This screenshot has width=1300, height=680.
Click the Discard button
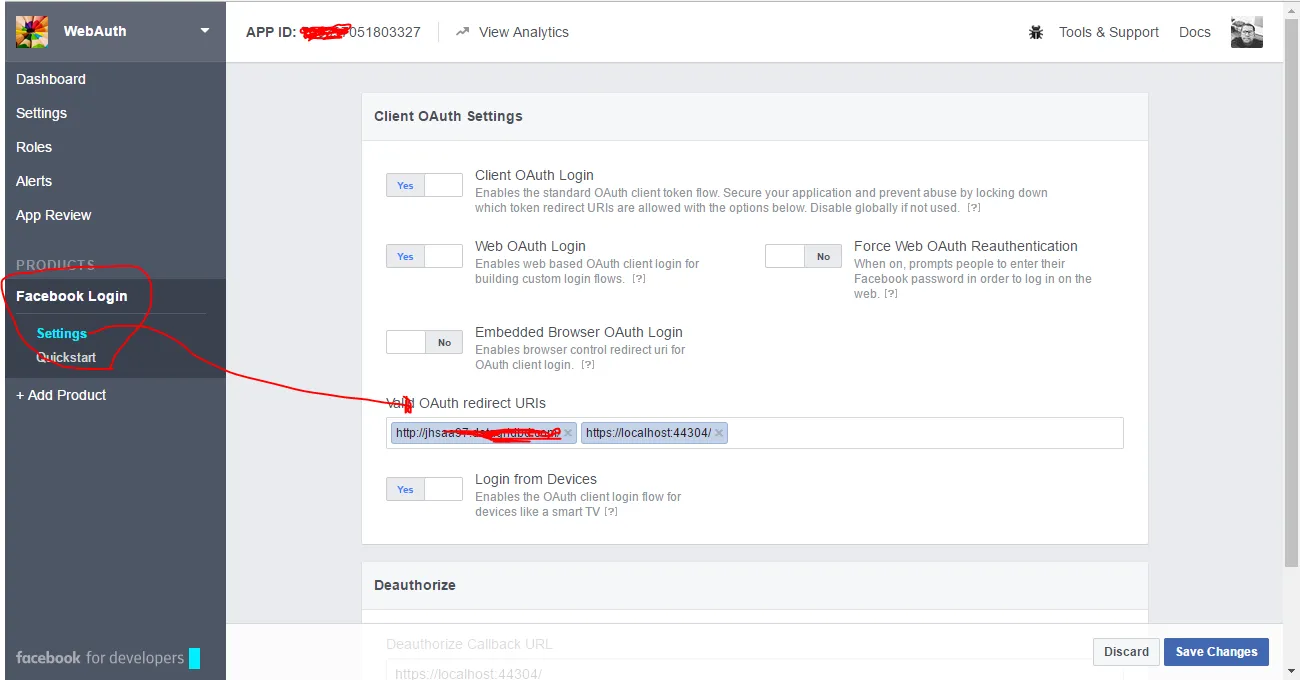pyautogui.click(x=1126, y=651)
